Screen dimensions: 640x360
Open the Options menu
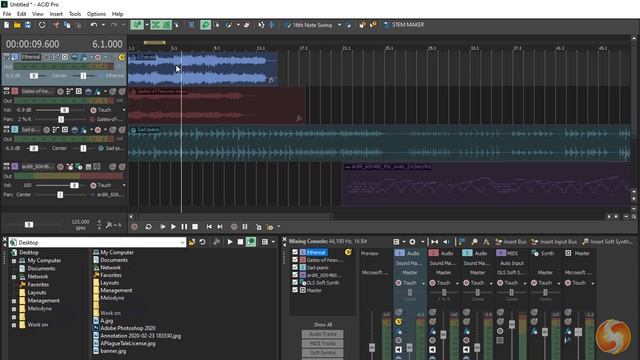click(x=96, y=14)
